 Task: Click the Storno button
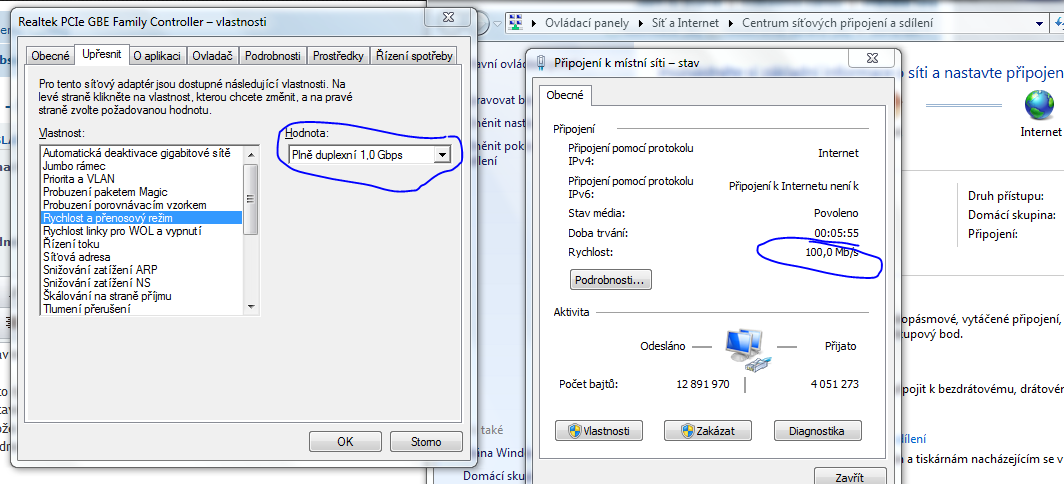pyautogui.click(x=426, y=441)
